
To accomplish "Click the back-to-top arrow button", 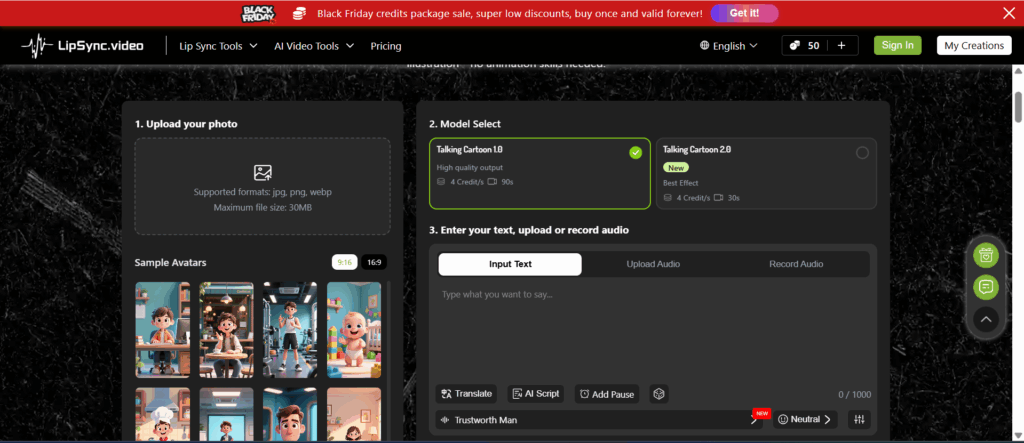I will pos(985,319).
